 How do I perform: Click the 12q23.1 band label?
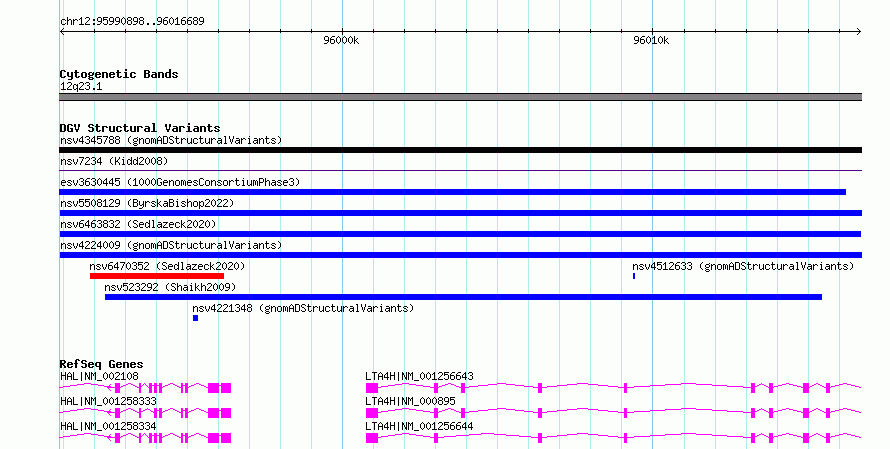coord(81,86)
